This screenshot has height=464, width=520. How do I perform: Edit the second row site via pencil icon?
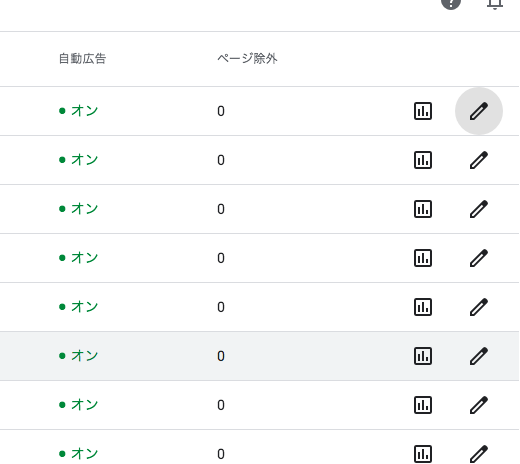[x=479, y=160]
